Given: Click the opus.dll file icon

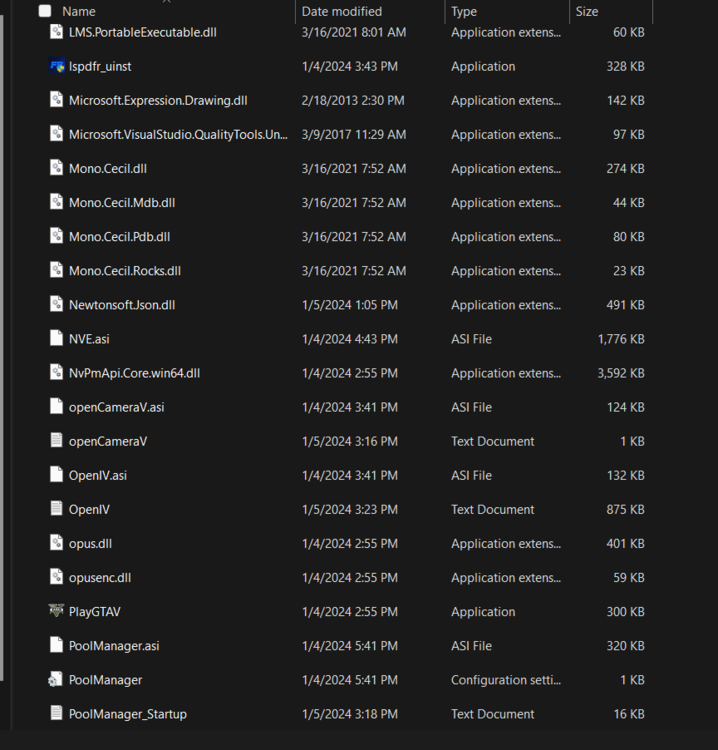Looking at the screenshot, I should [56, 543].
